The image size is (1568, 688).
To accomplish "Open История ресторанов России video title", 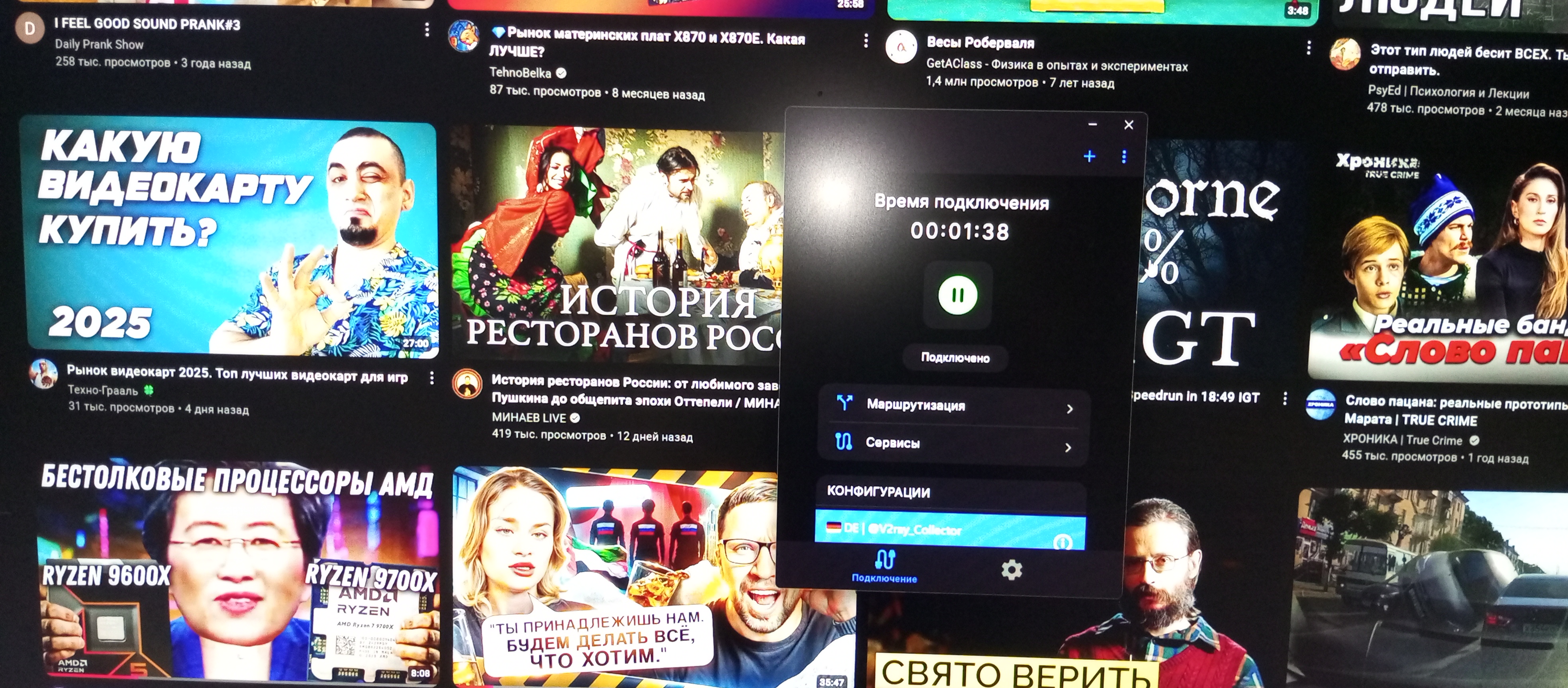I will click(x=635, y=391).
